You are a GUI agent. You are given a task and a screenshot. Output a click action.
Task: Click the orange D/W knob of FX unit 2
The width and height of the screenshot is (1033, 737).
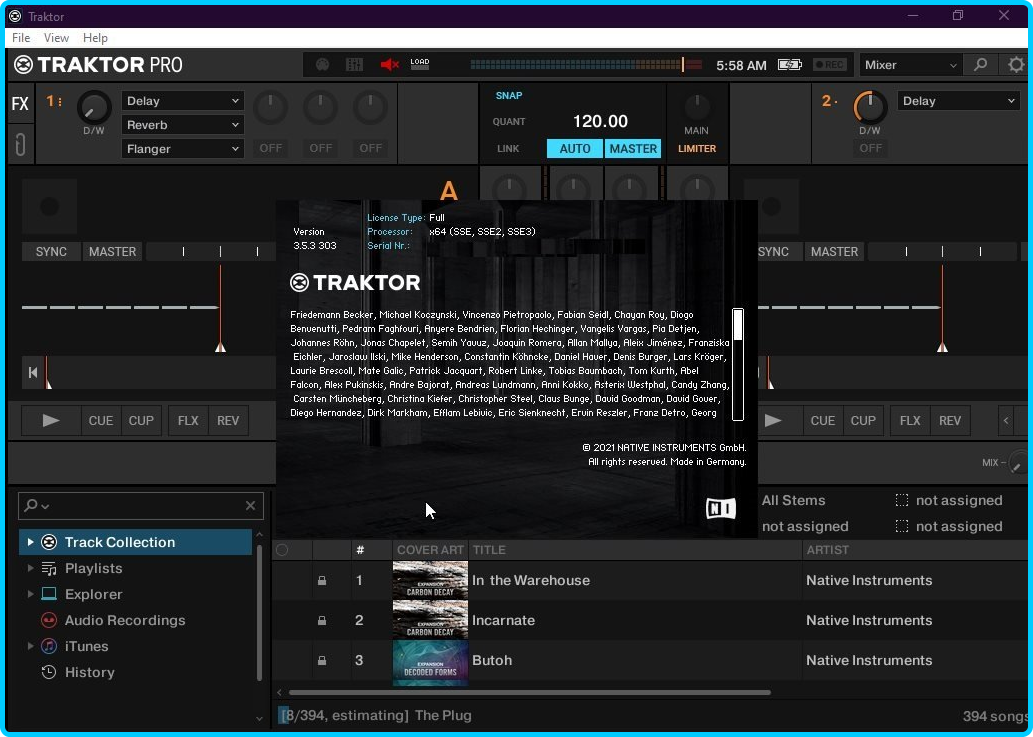pyautogui.click(x=870, y=107)
